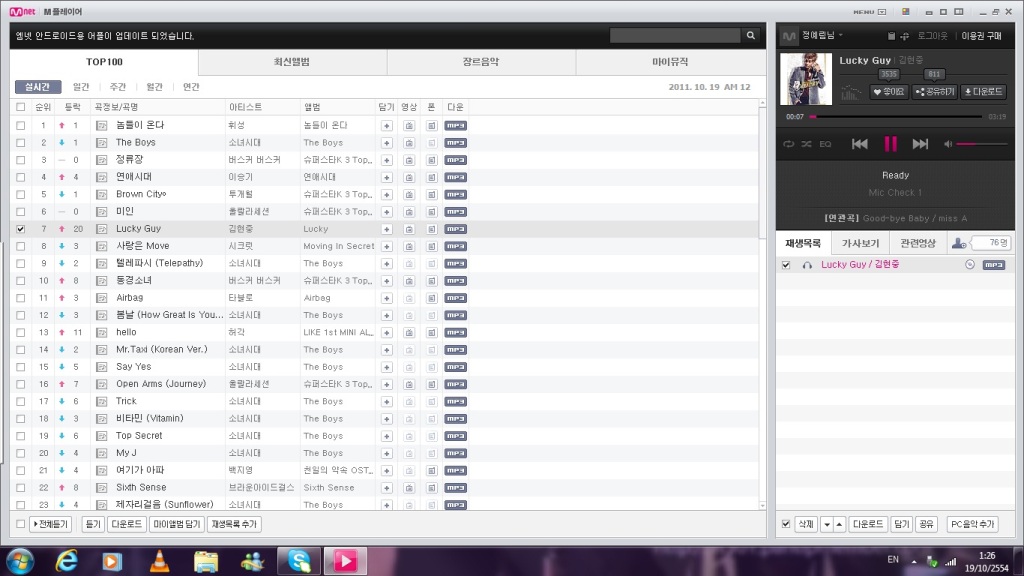Click the 재생목록 추가 button

(234, 524)
